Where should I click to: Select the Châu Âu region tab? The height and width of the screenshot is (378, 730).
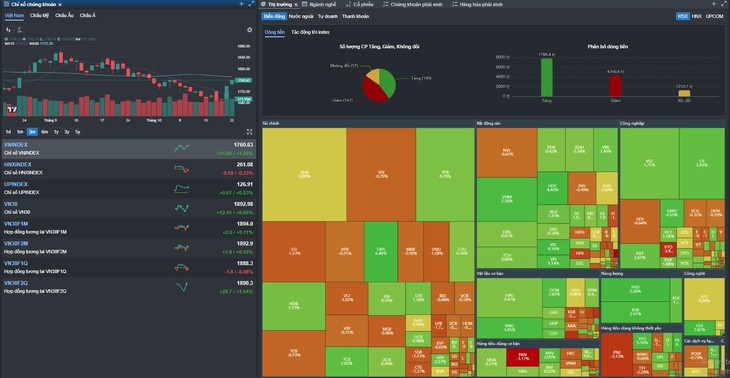(x=64, y=15)
